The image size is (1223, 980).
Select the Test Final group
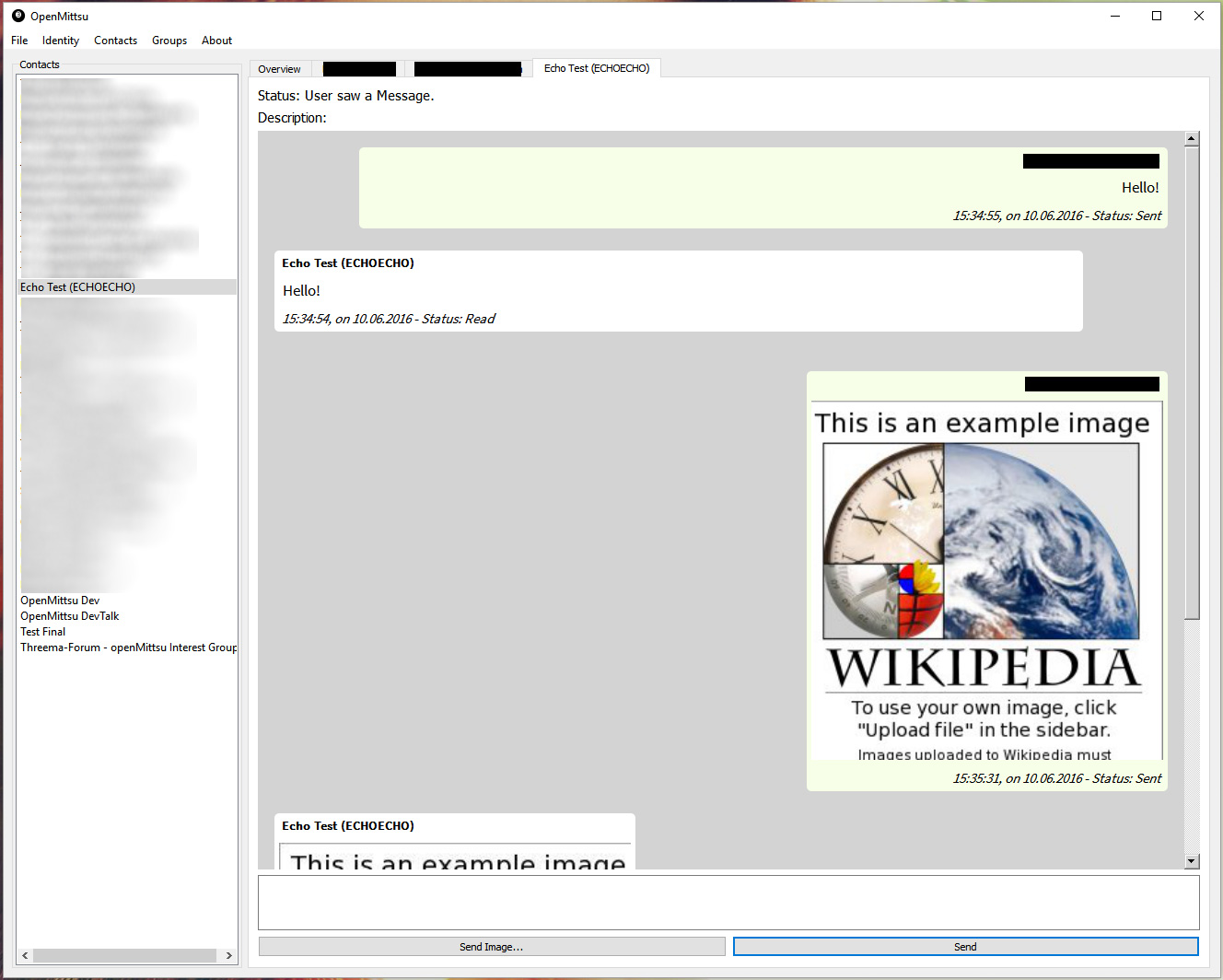[x=43, y=632]
